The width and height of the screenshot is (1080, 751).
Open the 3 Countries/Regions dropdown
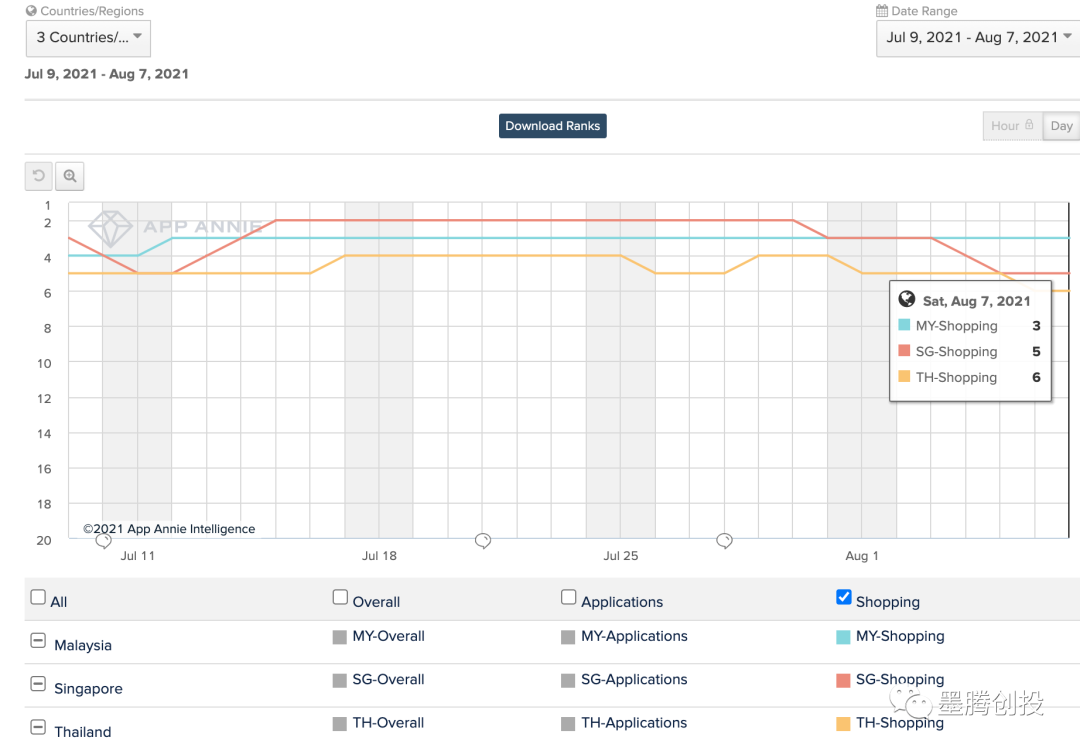[88, 38]
